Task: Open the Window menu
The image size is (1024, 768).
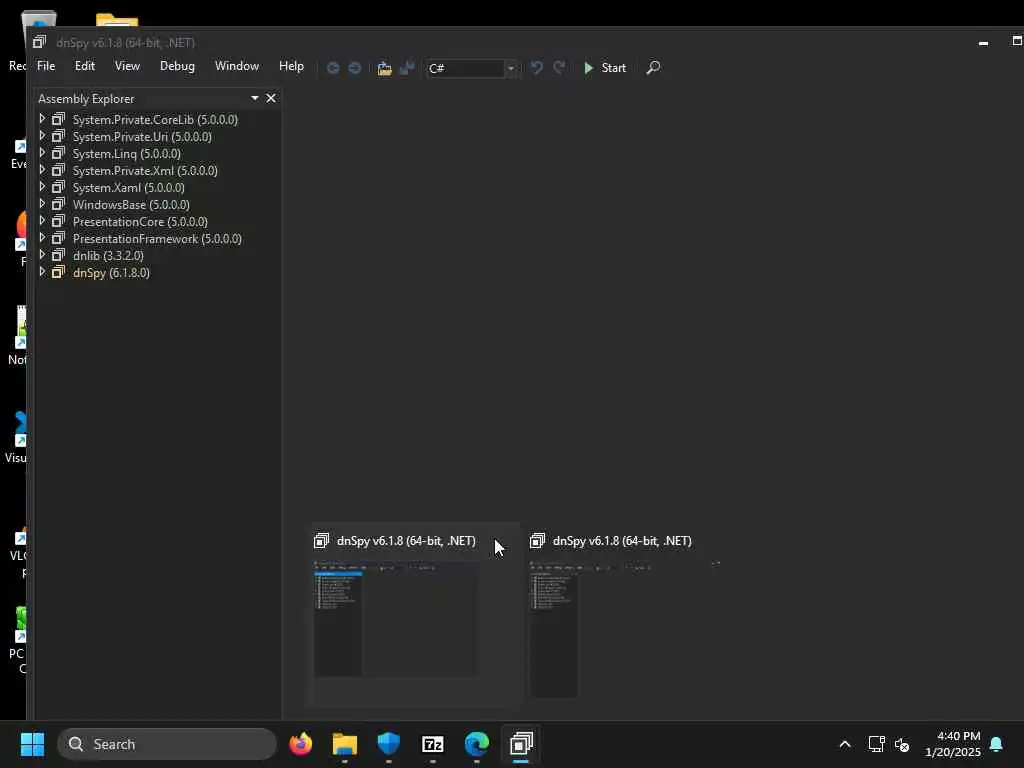Action: [x=236, y=66]
